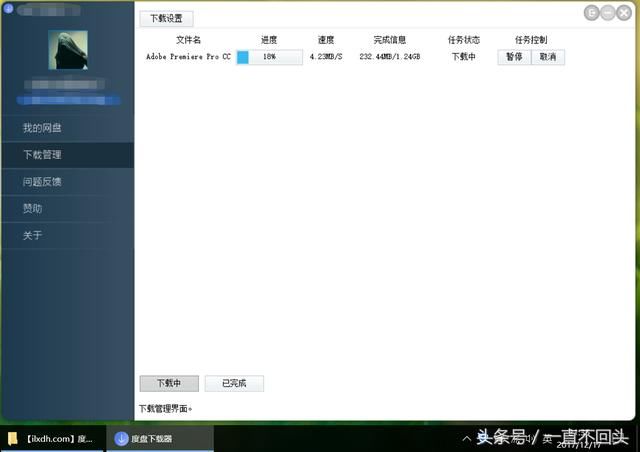Image resolution: width=640 pixels, height=452 pixels.
Task: Click the 任务状态 column header
Action: pyautogui.click(x=464, y=40)
